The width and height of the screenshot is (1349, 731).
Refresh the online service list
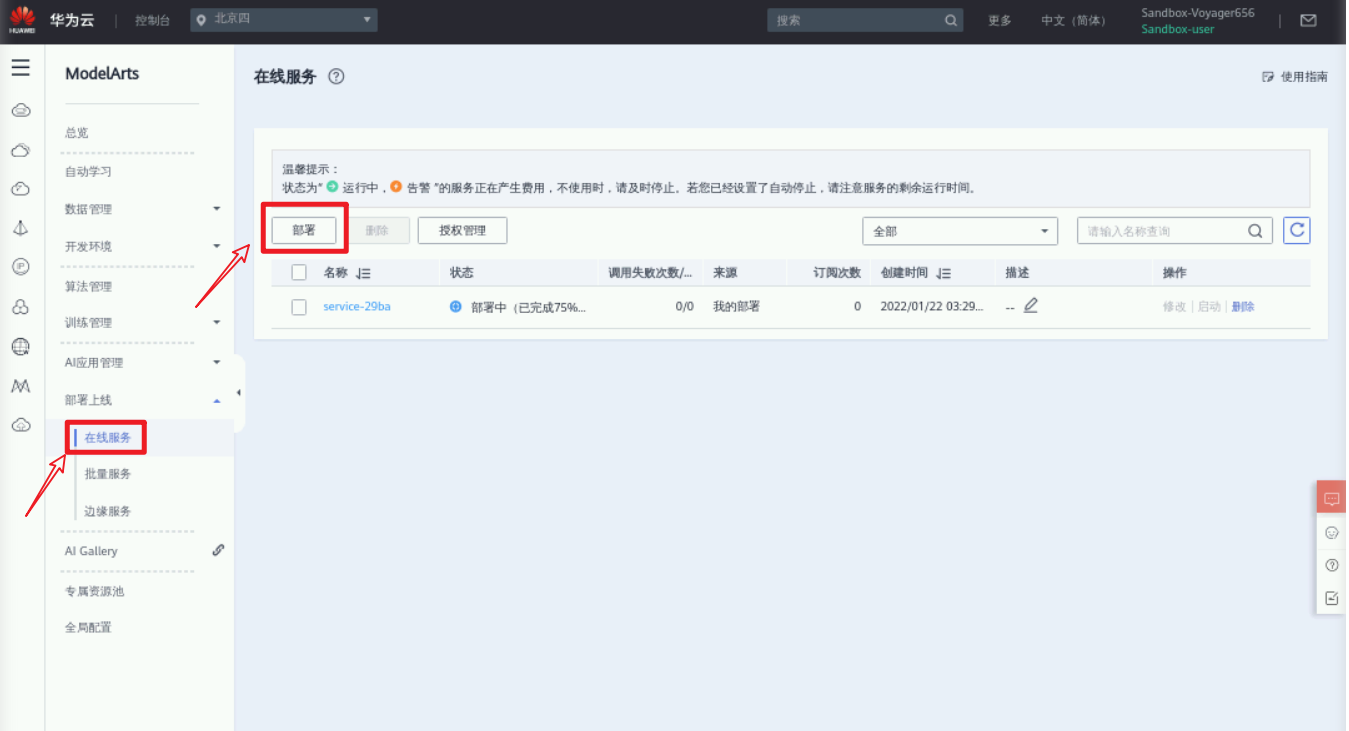(x=1297, y=230)
